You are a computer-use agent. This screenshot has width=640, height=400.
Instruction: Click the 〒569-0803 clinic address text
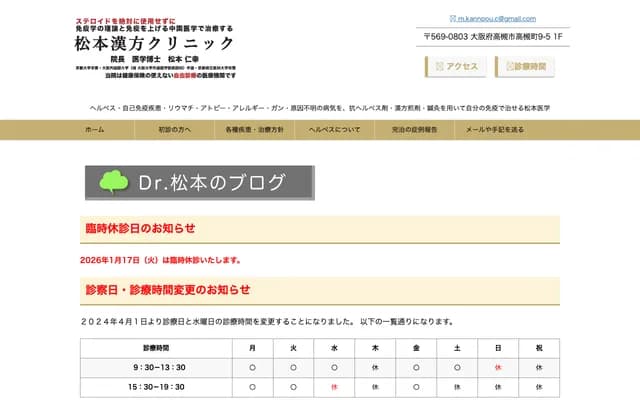point(492,37)
